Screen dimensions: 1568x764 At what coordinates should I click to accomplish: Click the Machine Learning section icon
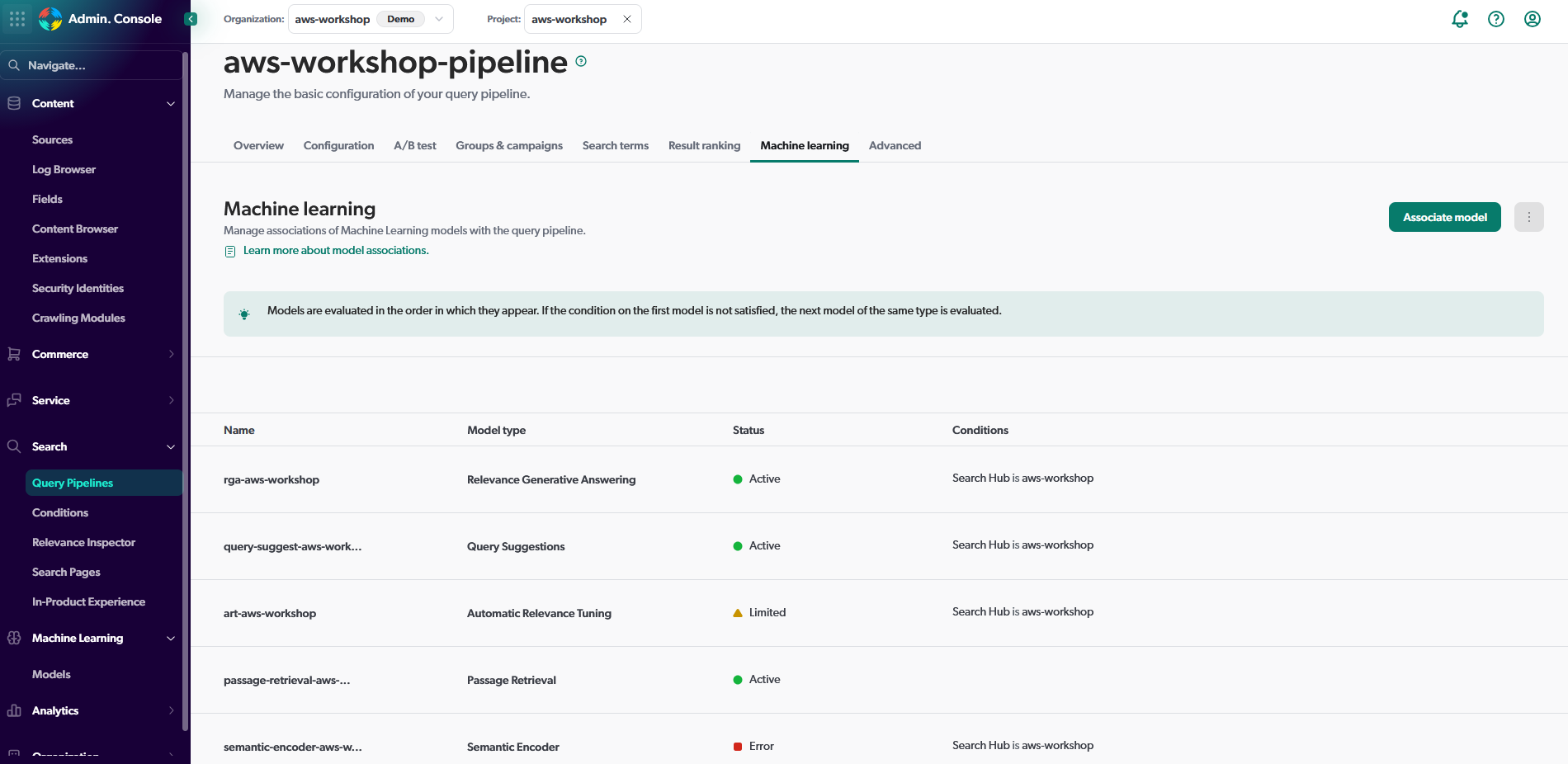tap(13, 638)
